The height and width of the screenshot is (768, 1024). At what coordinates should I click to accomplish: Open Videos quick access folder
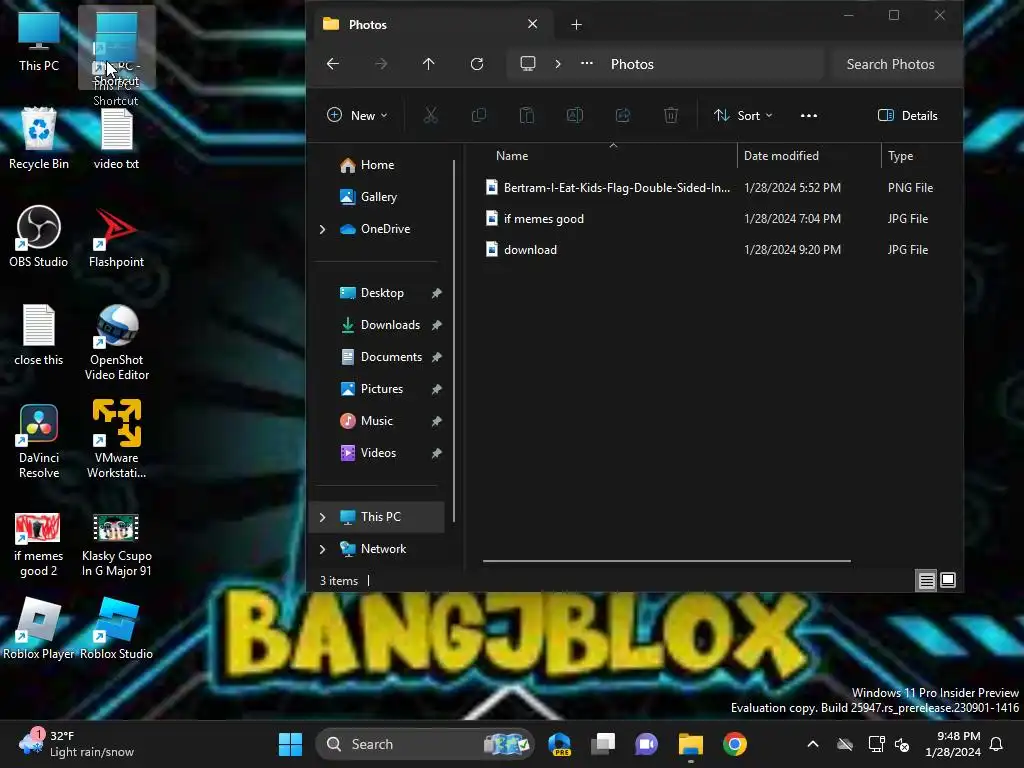click(379, 453)
